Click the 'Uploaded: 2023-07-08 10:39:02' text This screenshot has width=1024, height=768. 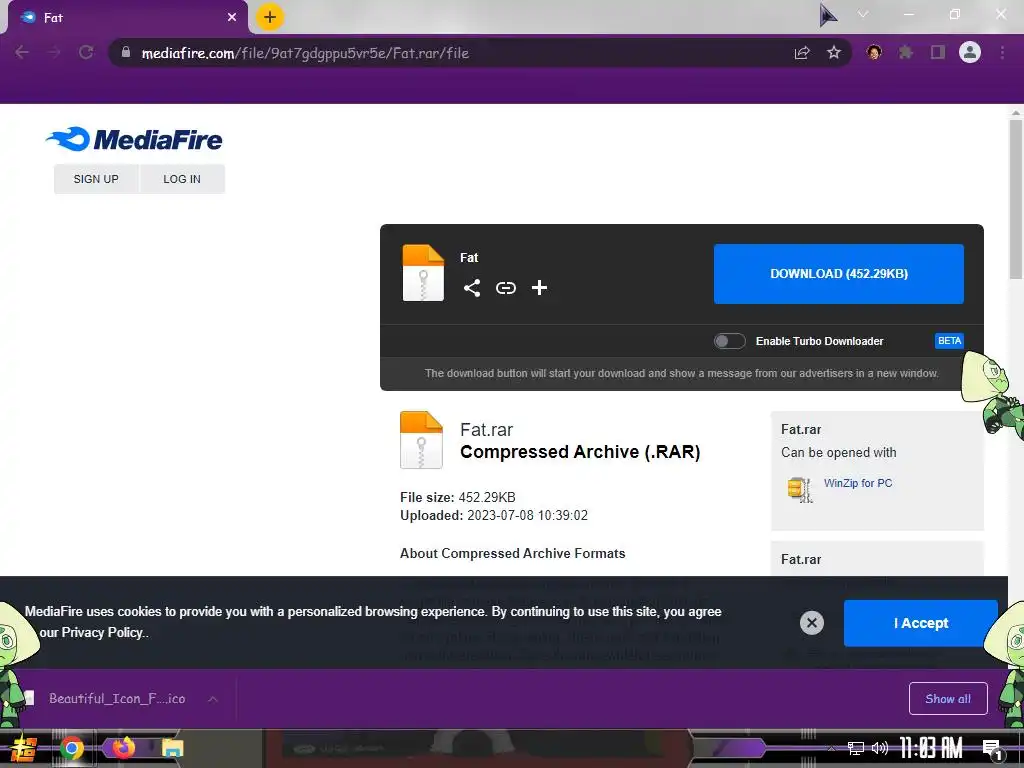(x=494, y=515)
